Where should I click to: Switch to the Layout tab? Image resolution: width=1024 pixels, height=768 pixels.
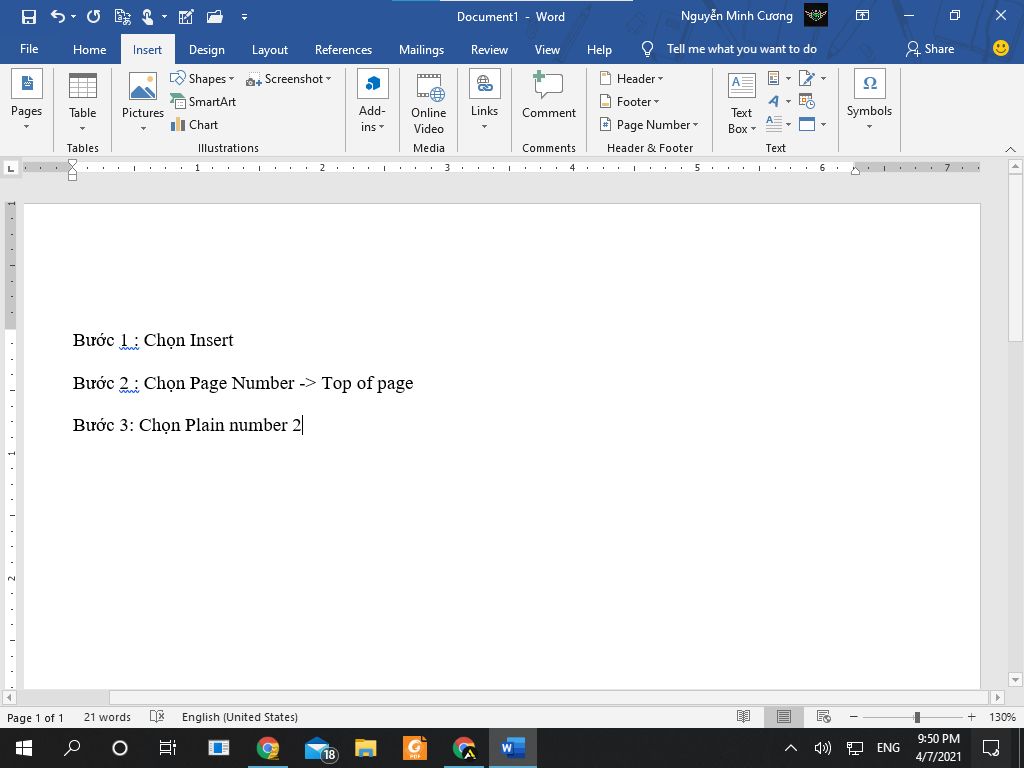click(x=270, y=49)
